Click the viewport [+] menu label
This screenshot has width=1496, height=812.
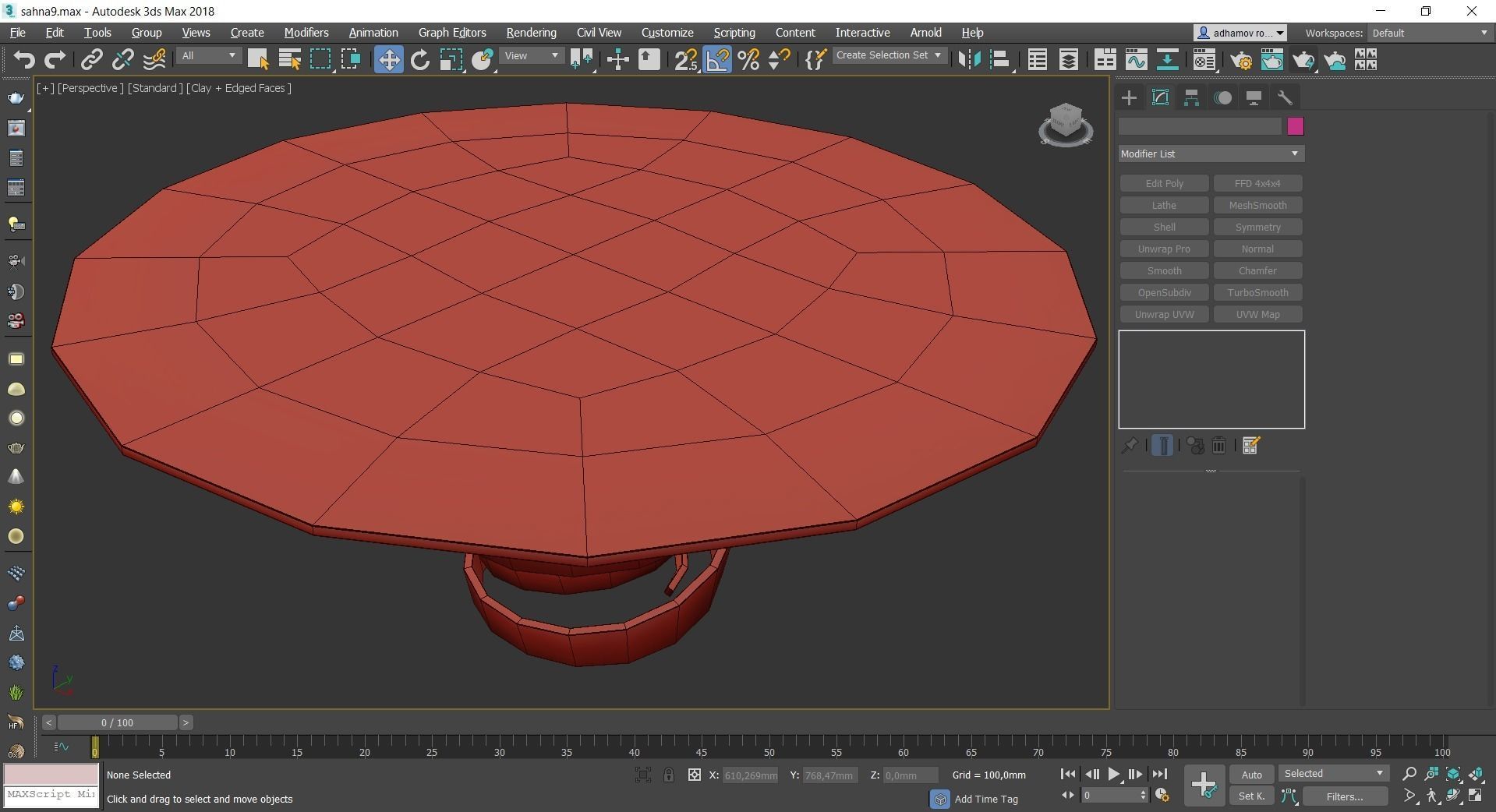click(45, 88)
